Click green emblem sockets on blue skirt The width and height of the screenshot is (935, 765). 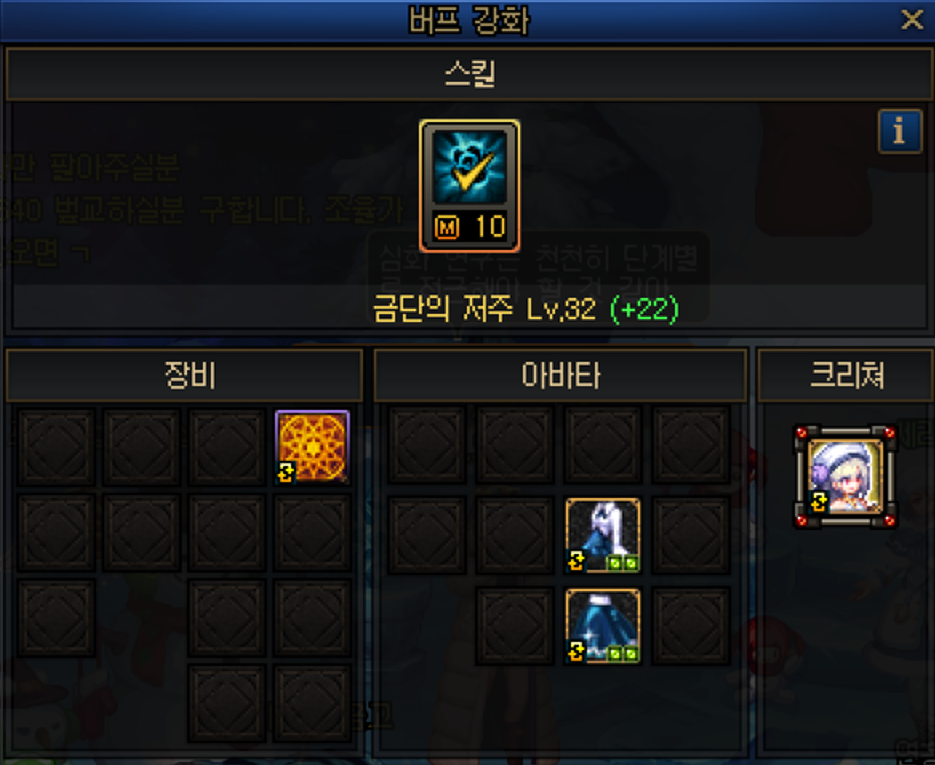622,655
